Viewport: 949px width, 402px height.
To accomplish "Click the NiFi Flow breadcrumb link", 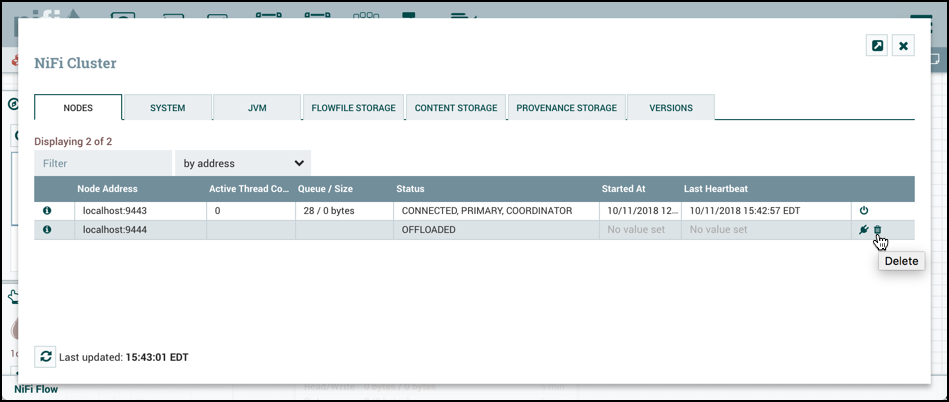I will coord(36,389).
